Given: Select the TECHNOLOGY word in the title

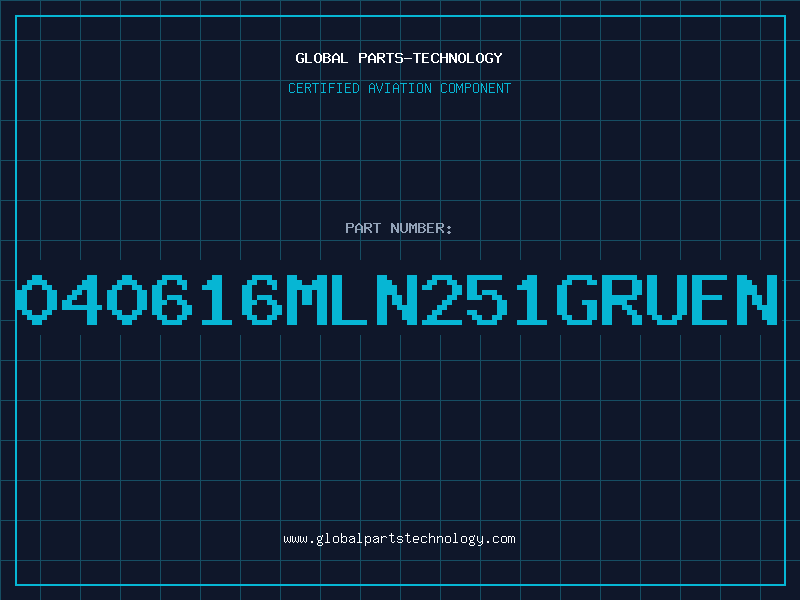Looking at the screenshot, I should [458, 58].
